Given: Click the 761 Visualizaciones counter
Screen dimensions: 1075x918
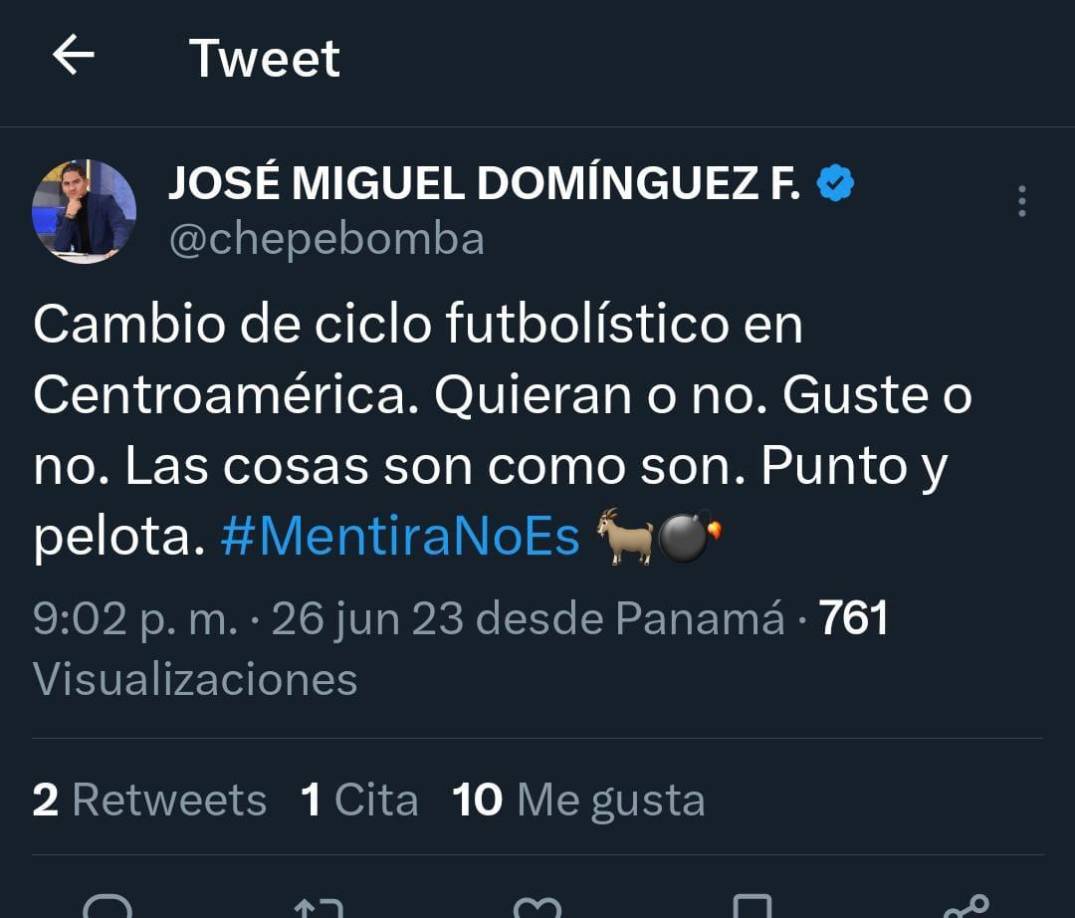Looking at the screenshot, I should tap(855, 621).
